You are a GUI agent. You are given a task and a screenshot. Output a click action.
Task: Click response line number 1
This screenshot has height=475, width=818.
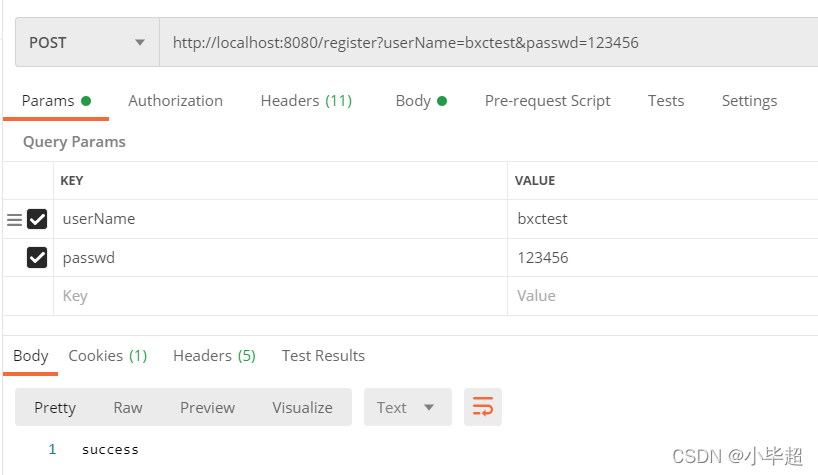[x=52, y=449]
